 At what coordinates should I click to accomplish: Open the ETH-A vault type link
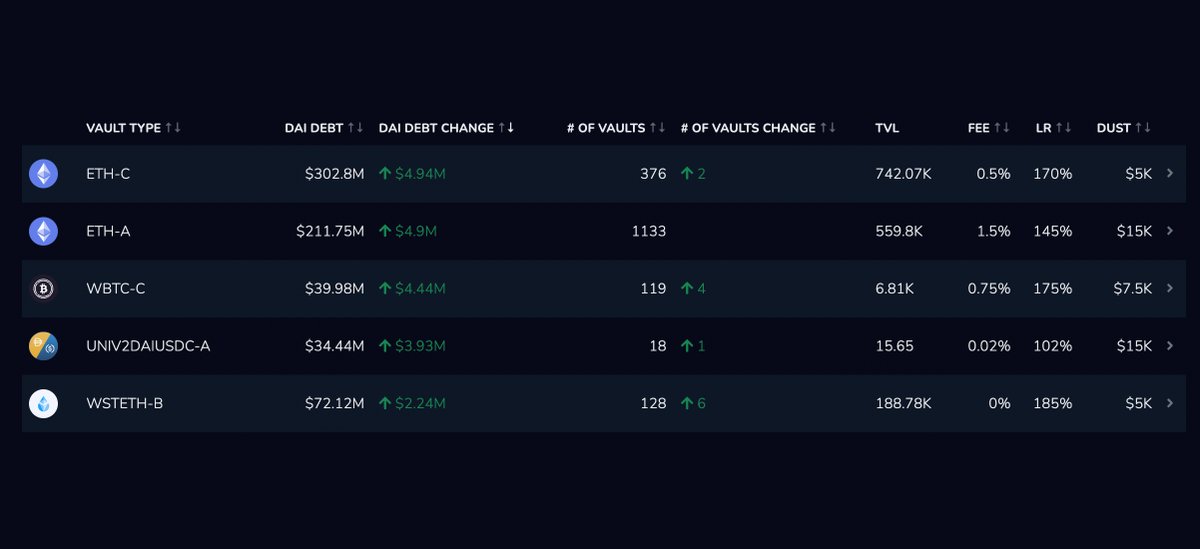click(x=108, y=231)
